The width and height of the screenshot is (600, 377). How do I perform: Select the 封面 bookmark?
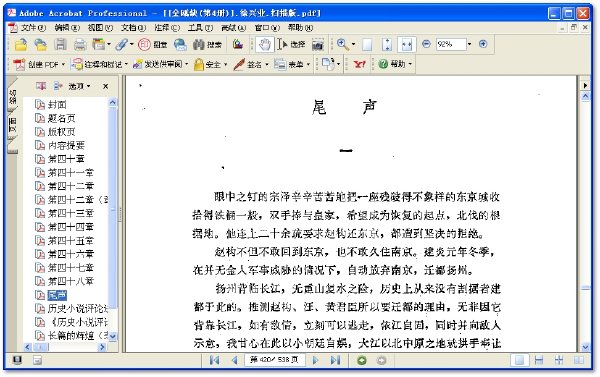[57, 104]
